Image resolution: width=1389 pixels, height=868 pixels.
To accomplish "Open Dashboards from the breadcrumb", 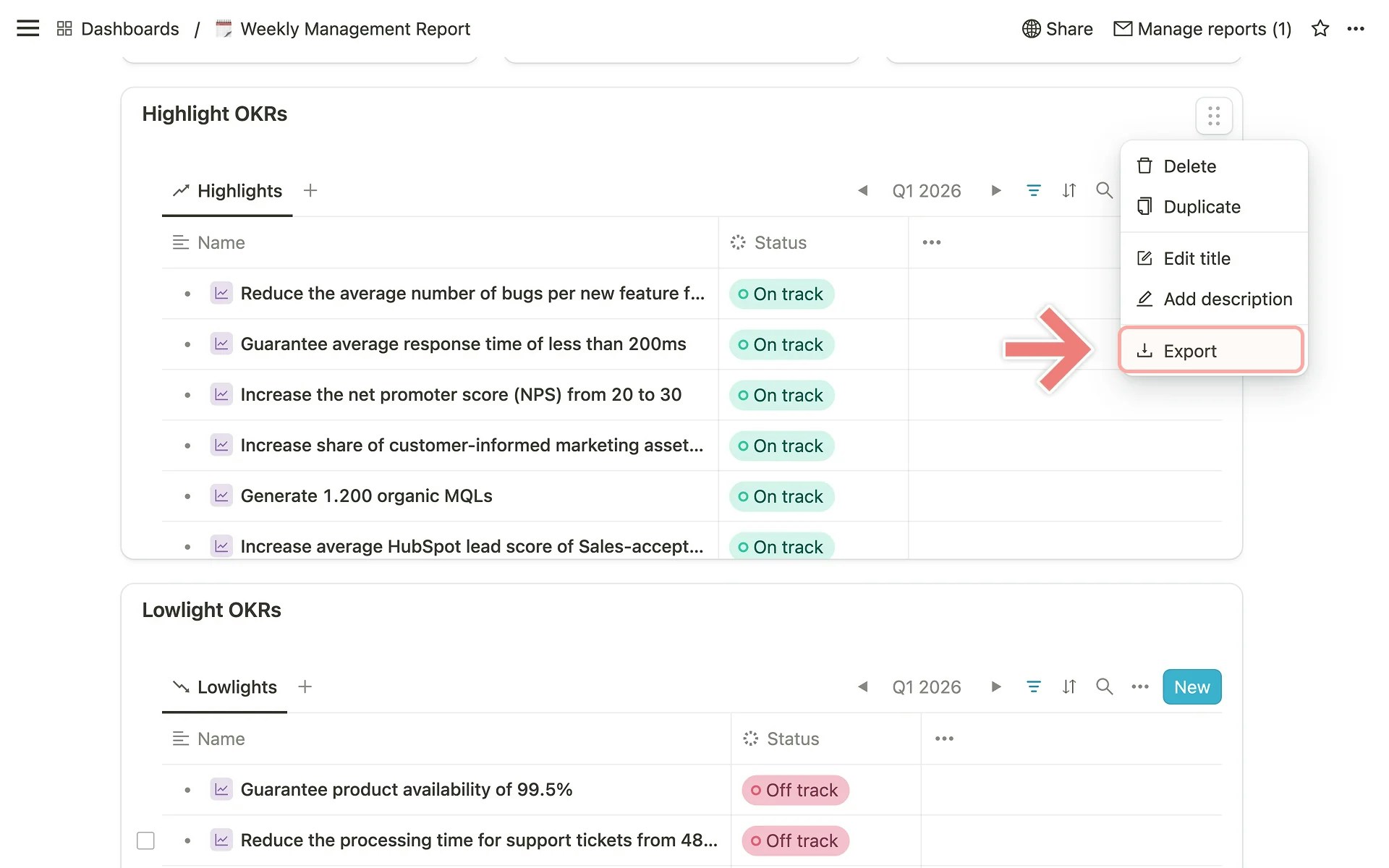I will [129, 29].
